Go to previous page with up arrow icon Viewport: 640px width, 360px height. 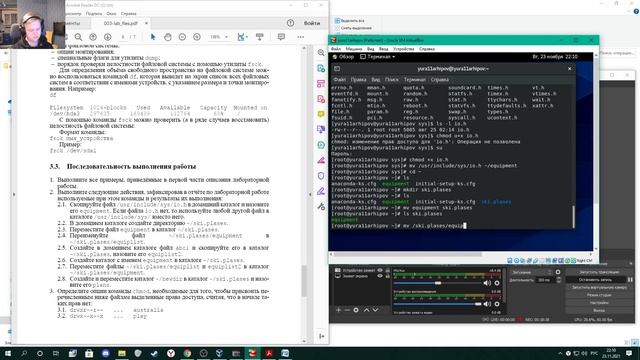point(93,37)
